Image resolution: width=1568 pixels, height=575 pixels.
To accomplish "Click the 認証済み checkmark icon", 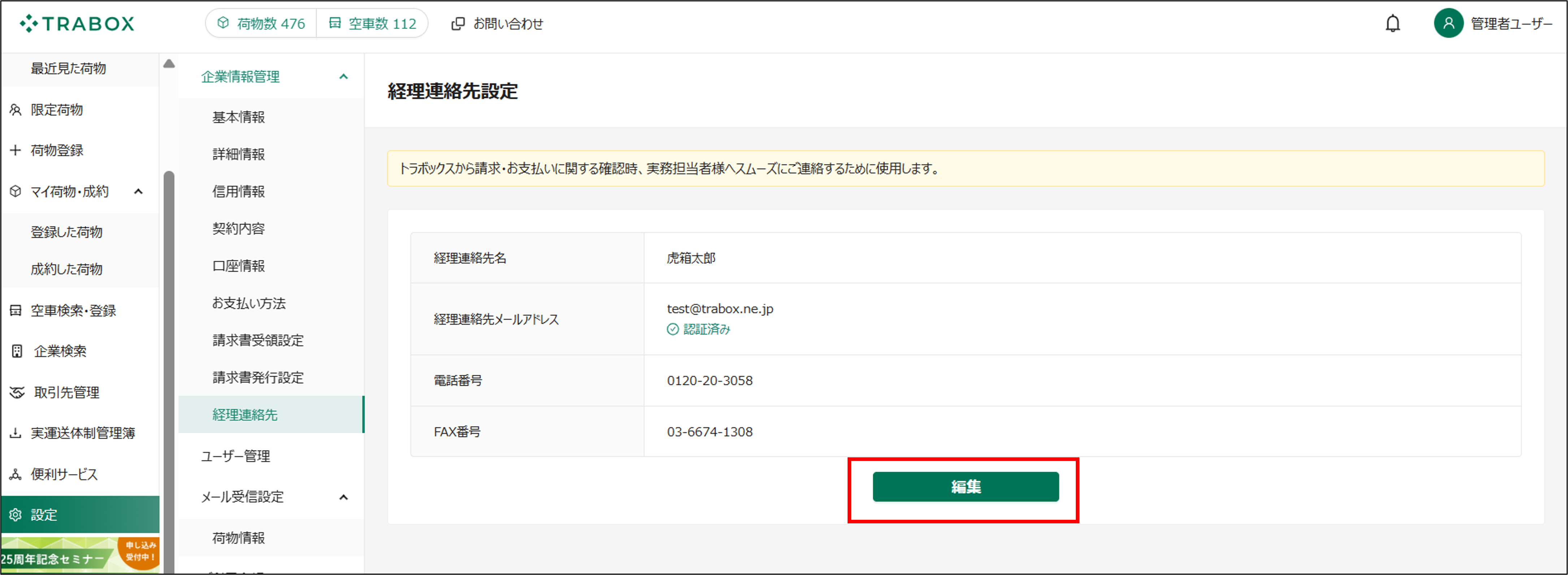I will tap(673, 329).
